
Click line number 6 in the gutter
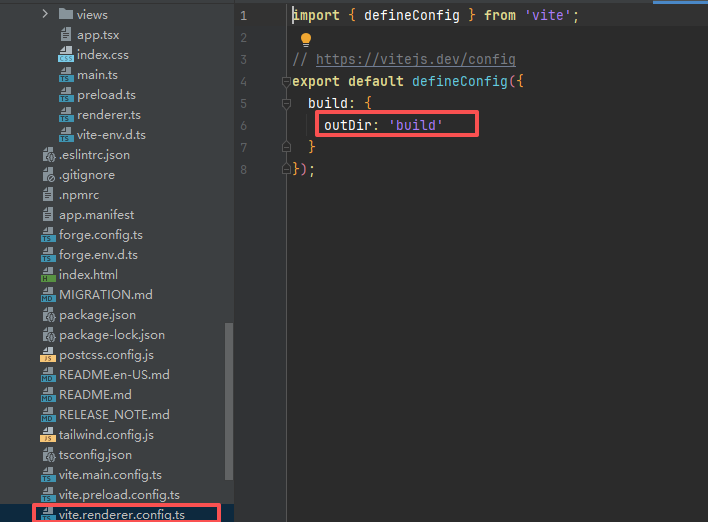click(243, 126)
